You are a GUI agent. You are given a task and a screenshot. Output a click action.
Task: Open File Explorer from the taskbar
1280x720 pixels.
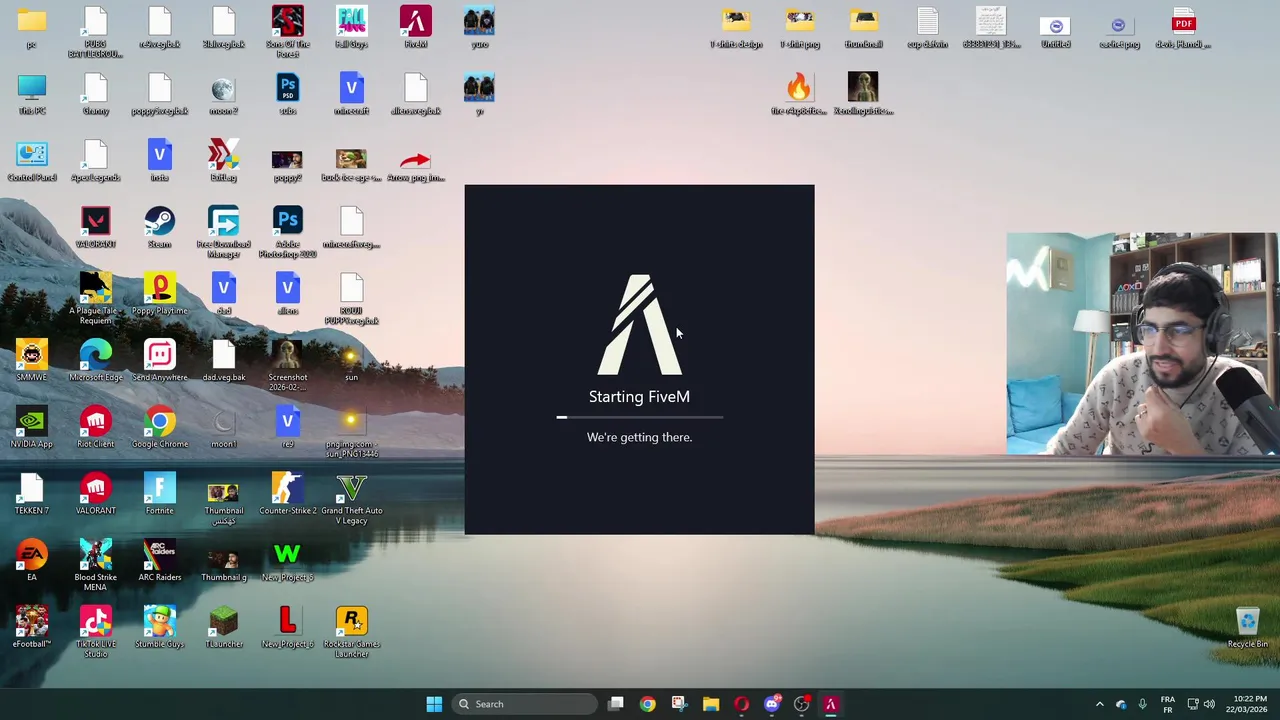(x=710, y=704)
